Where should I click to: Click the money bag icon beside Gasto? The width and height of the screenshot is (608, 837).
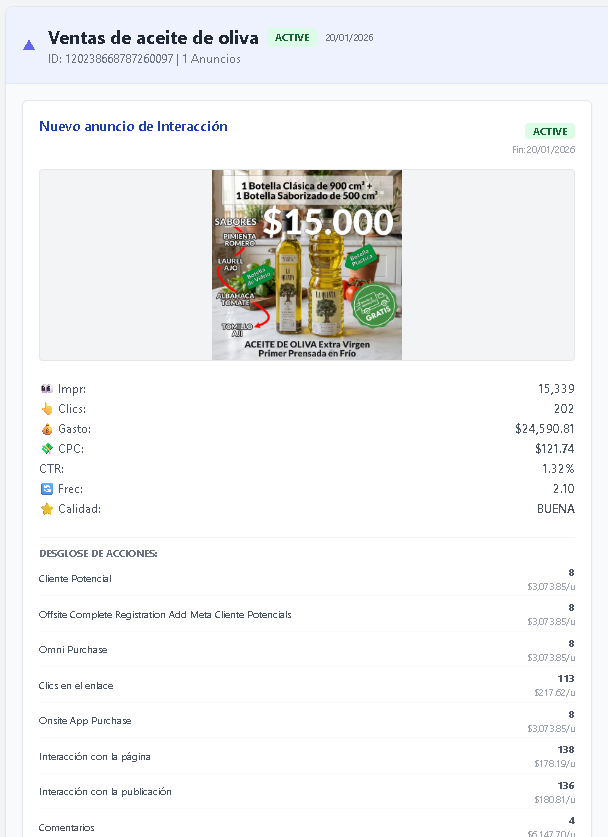(x=45, y=429)
